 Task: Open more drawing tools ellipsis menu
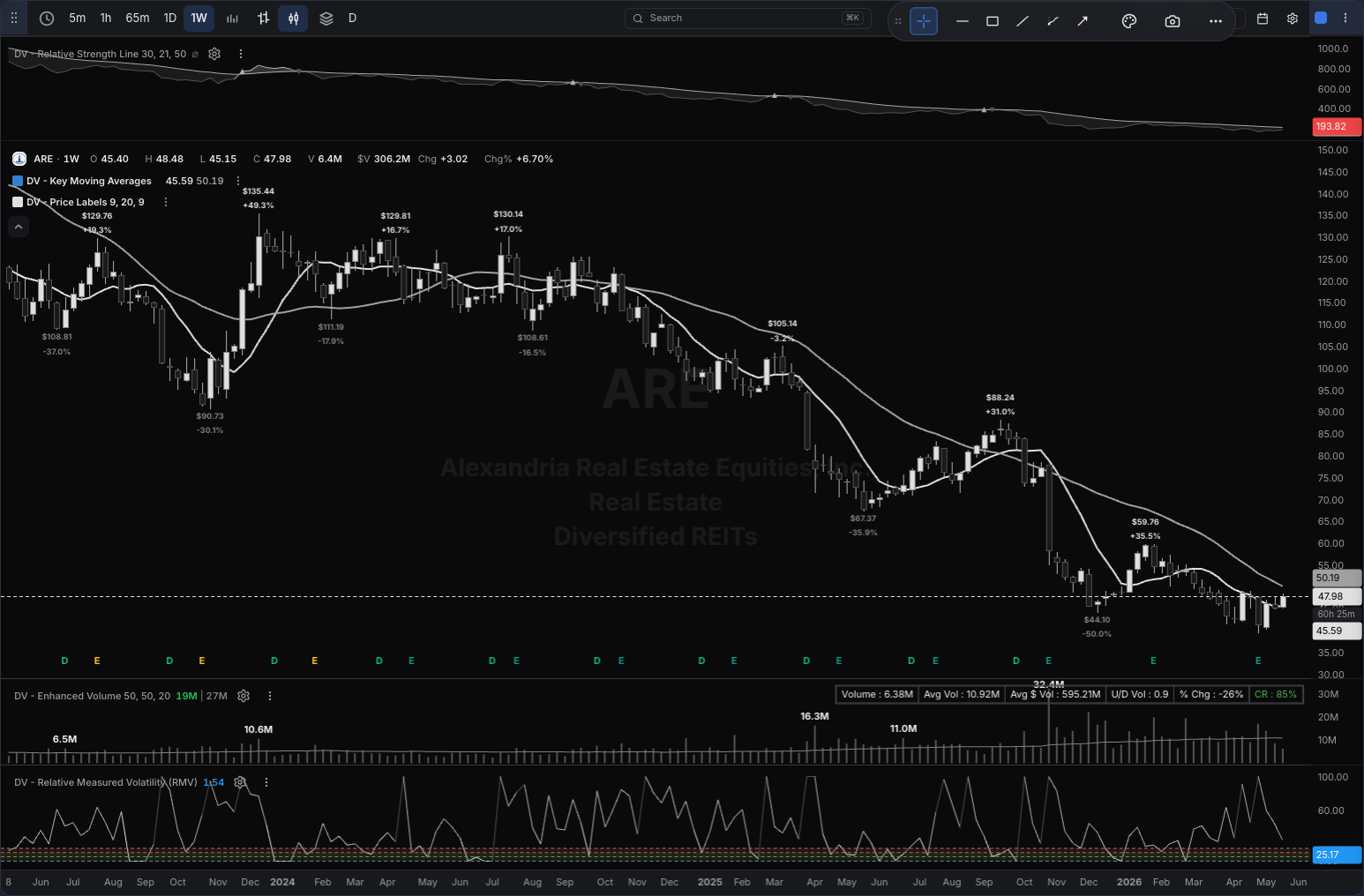[1216, 21]
